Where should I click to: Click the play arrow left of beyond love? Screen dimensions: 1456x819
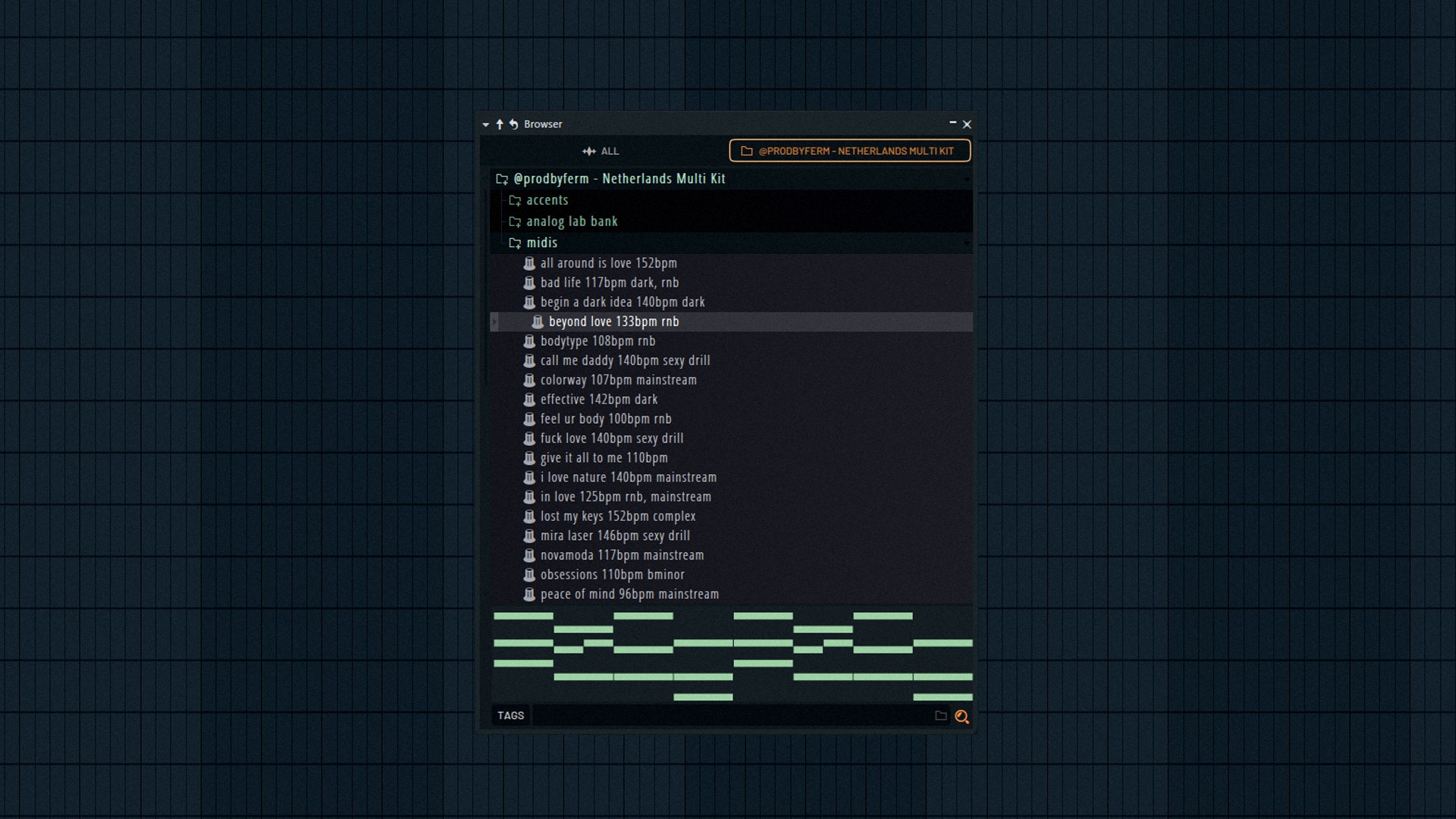tap(494, 322)
